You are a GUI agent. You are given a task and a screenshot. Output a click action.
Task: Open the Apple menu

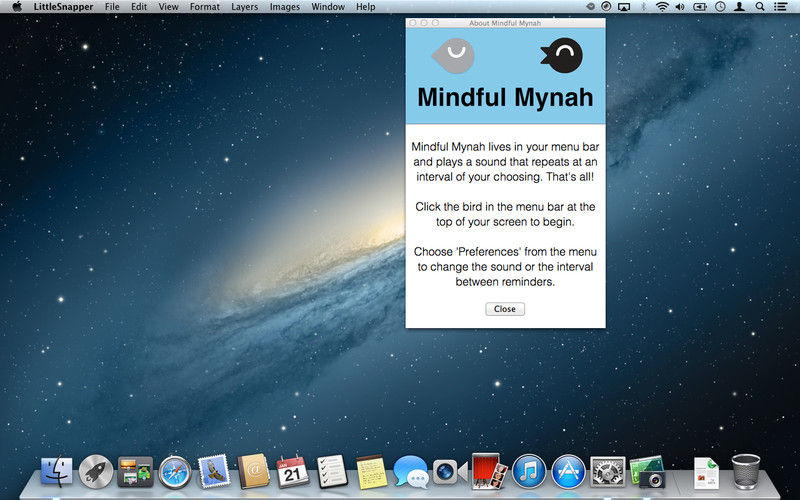point(17,7)
